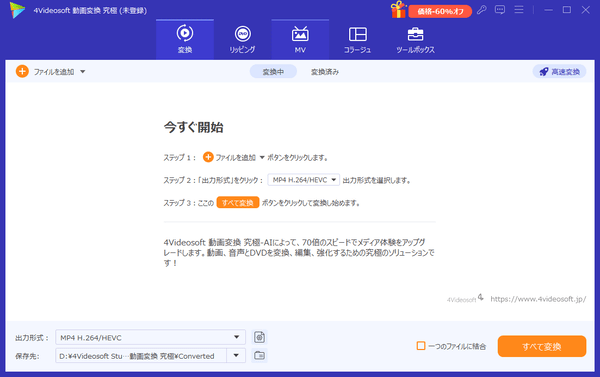Maximize the 4Videosoft window
This screenshot has width=600, height=377.
(x=567, y=10)
